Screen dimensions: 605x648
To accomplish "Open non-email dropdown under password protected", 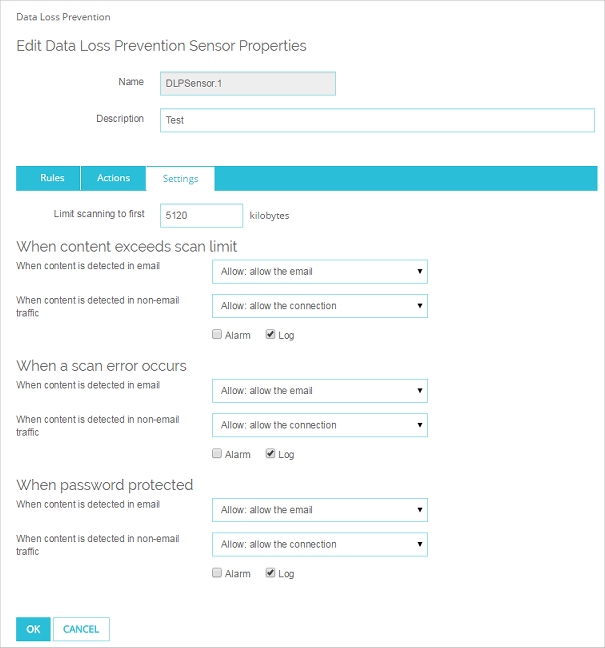I will pyautogui.click(x=320, y=545).
